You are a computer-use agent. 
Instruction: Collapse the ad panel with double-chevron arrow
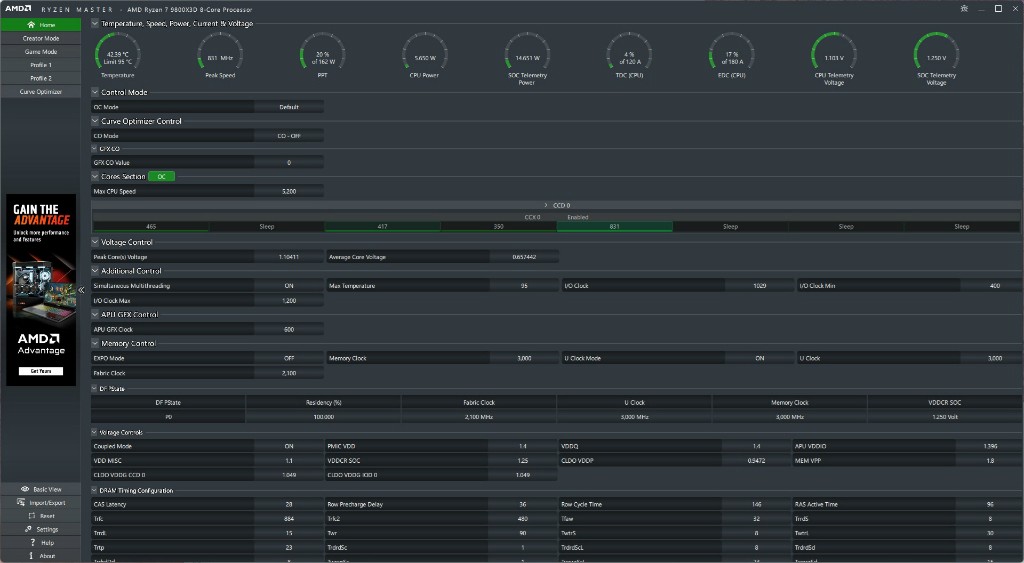click(x=81, y=290)
